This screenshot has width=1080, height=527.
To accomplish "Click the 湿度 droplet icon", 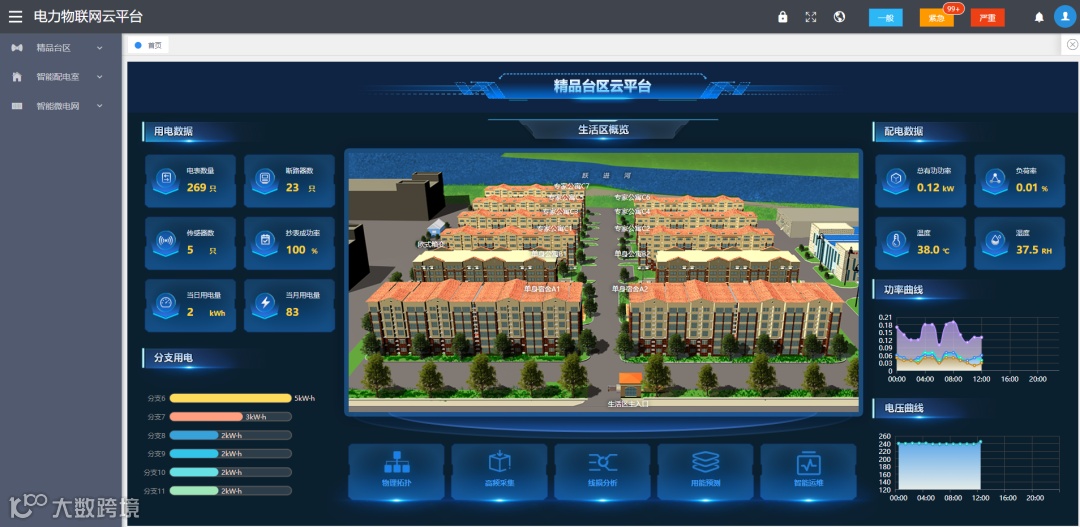I will coord(995,242).
